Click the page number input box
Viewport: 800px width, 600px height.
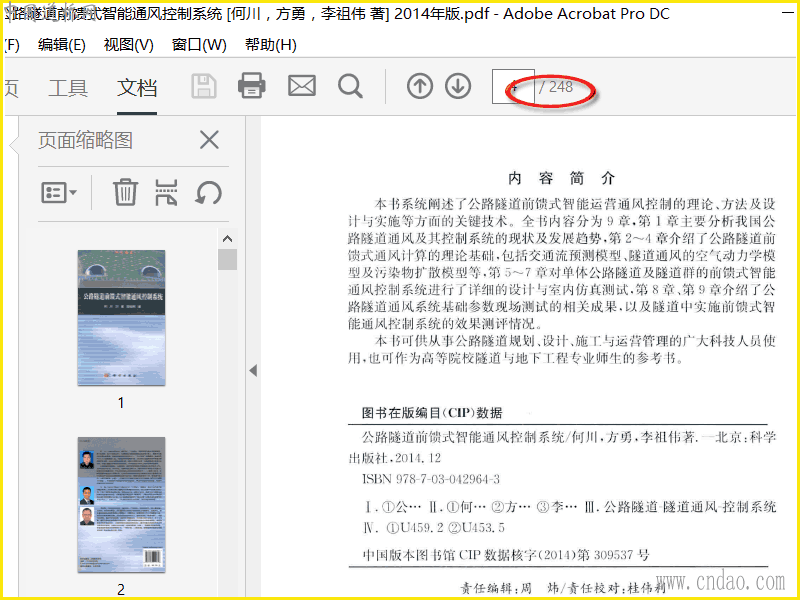click(x=513, y=87)
